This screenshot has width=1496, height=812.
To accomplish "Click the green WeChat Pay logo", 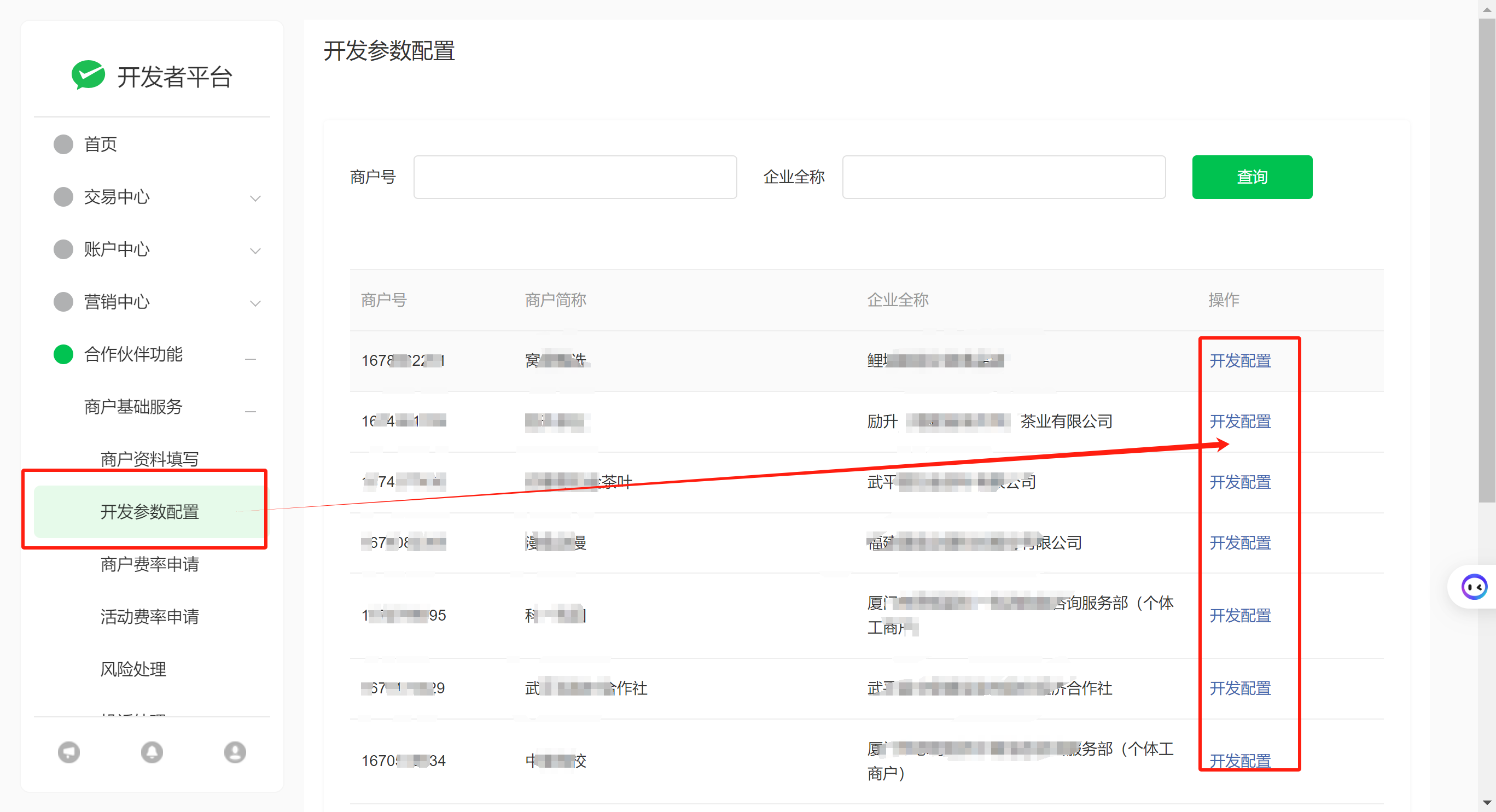I will pyautogui.click(x=88, y=75).
